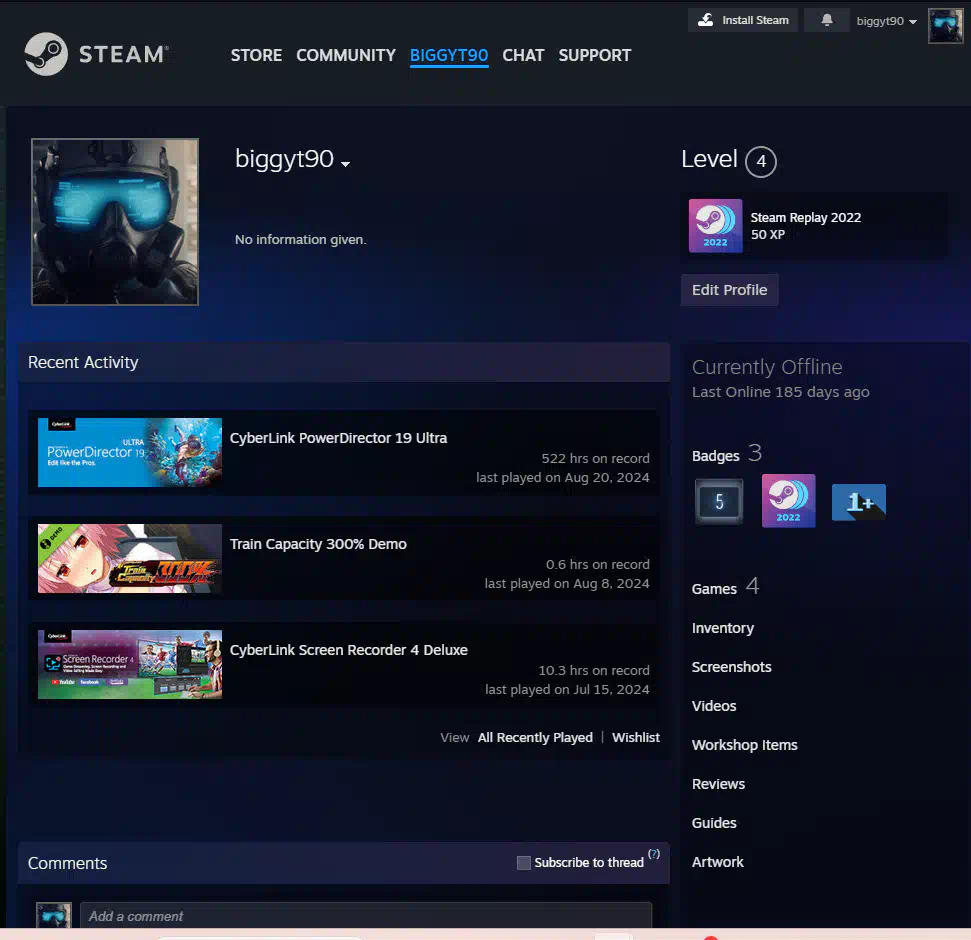Screen dimensions: 971x940
Task: Open the Train Capacity 300% Demo thumbnail
Action: 130,559
